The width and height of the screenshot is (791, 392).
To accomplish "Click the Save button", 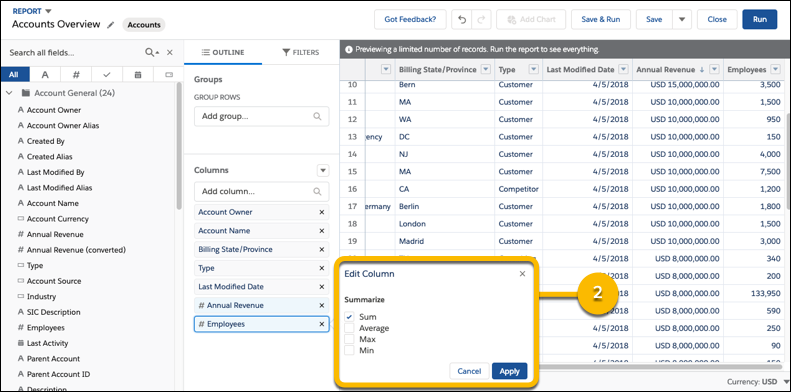I will point(654,20).
